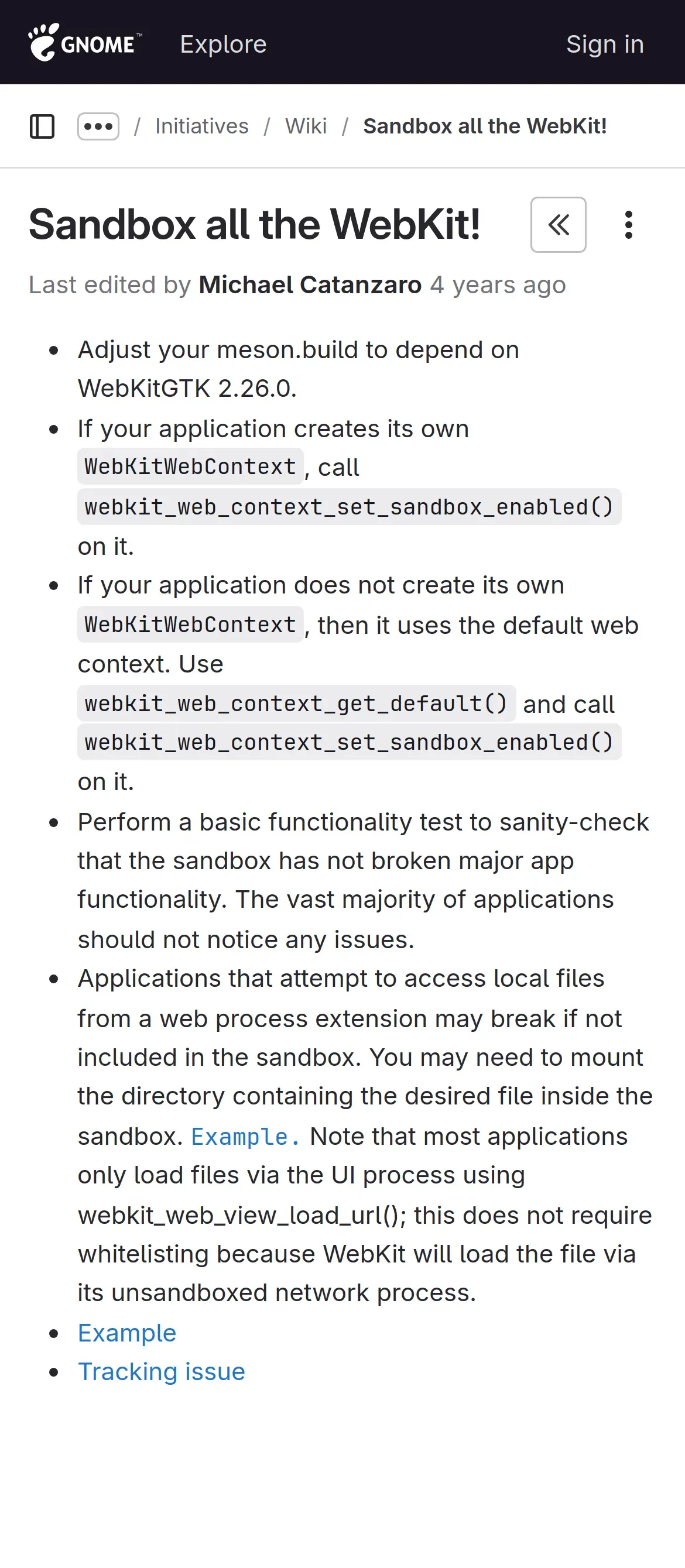The width and height of the screenshot is (685, 1568).
Task: Open the standalone Example bullet link
Action: [126, 1333]
